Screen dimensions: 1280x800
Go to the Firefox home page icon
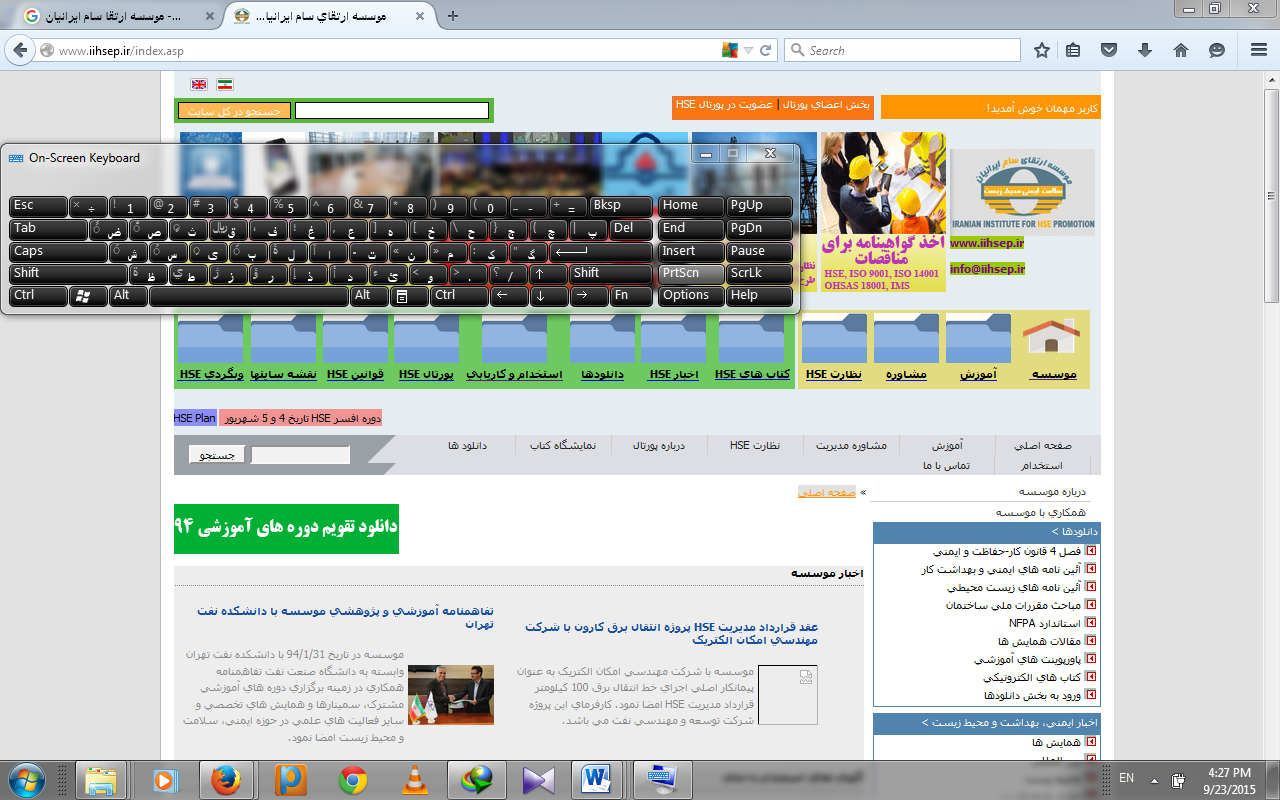point(1180,50)
